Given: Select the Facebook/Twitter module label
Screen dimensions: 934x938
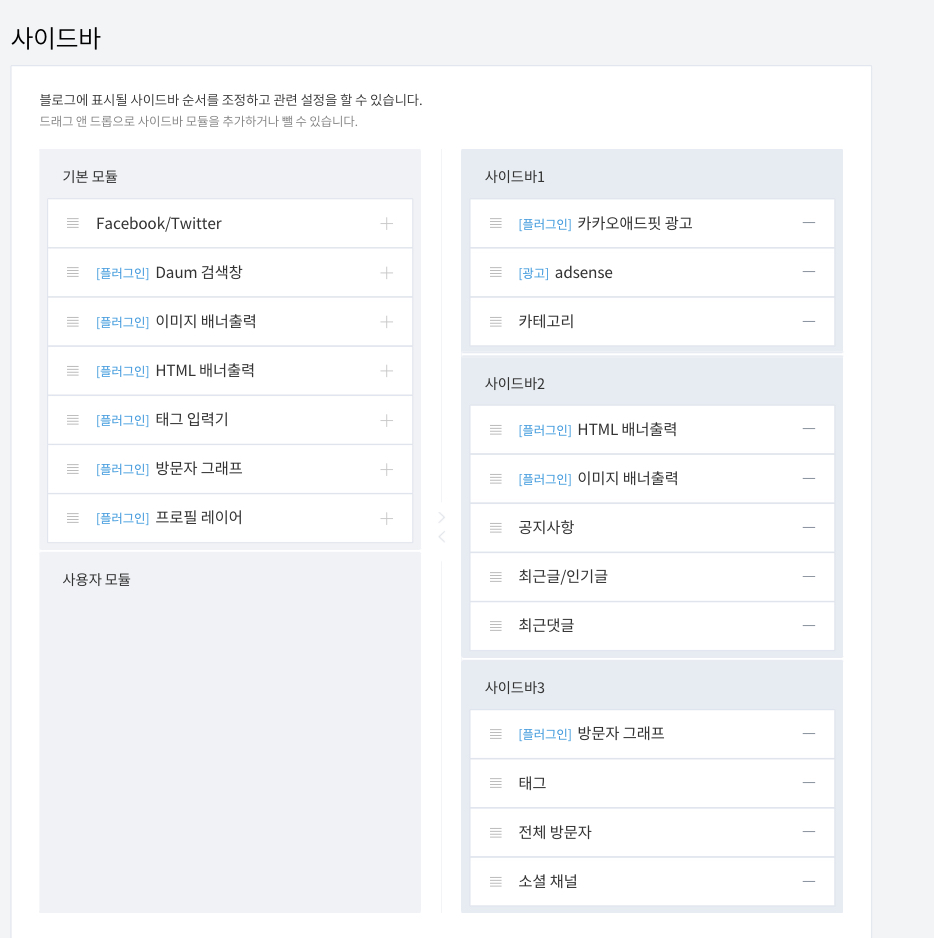Looking at the screenshot, I should coord(159,224).
